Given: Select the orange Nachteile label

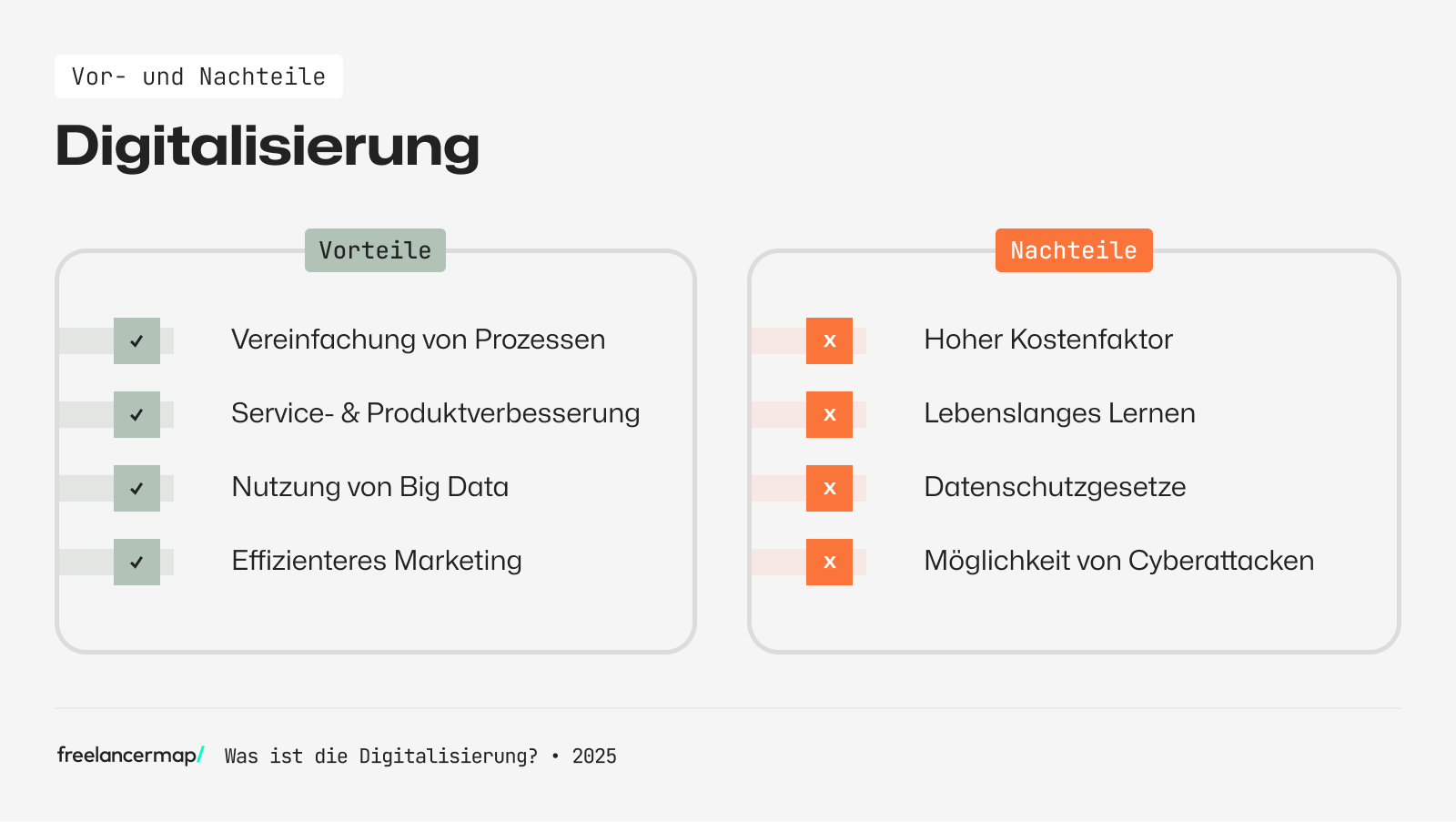Looking at the screenshot, I should click(x=1074, y=250).
